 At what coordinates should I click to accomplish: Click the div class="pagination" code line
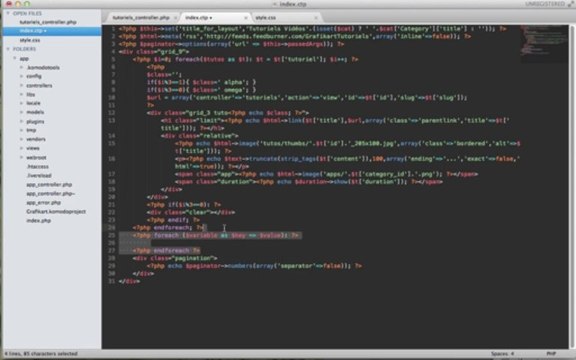pos(175,258)
